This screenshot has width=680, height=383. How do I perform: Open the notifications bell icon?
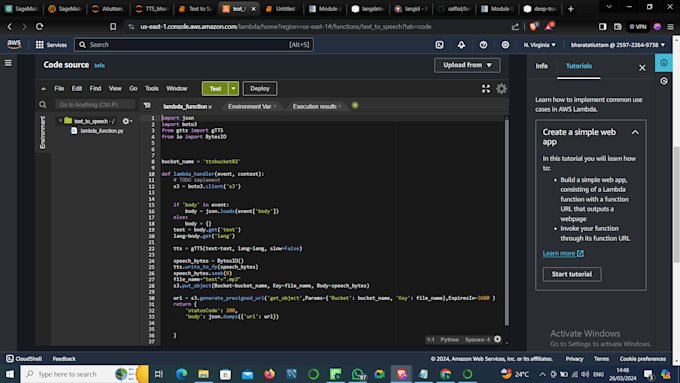pyautogui.click(x=461, y=45)
